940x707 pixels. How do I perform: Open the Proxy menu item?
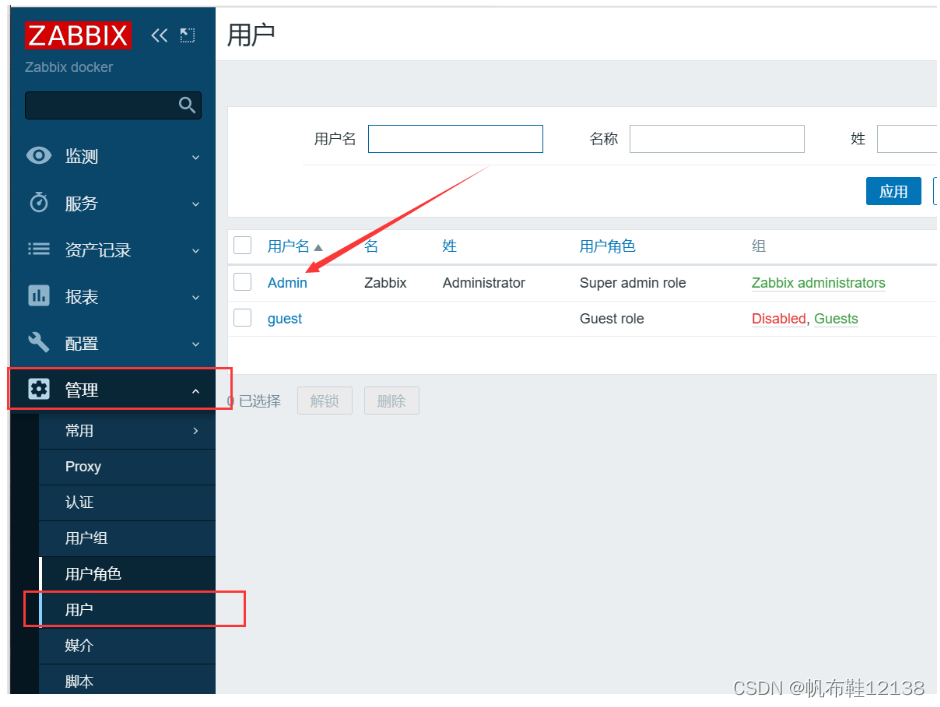point(127,467)
